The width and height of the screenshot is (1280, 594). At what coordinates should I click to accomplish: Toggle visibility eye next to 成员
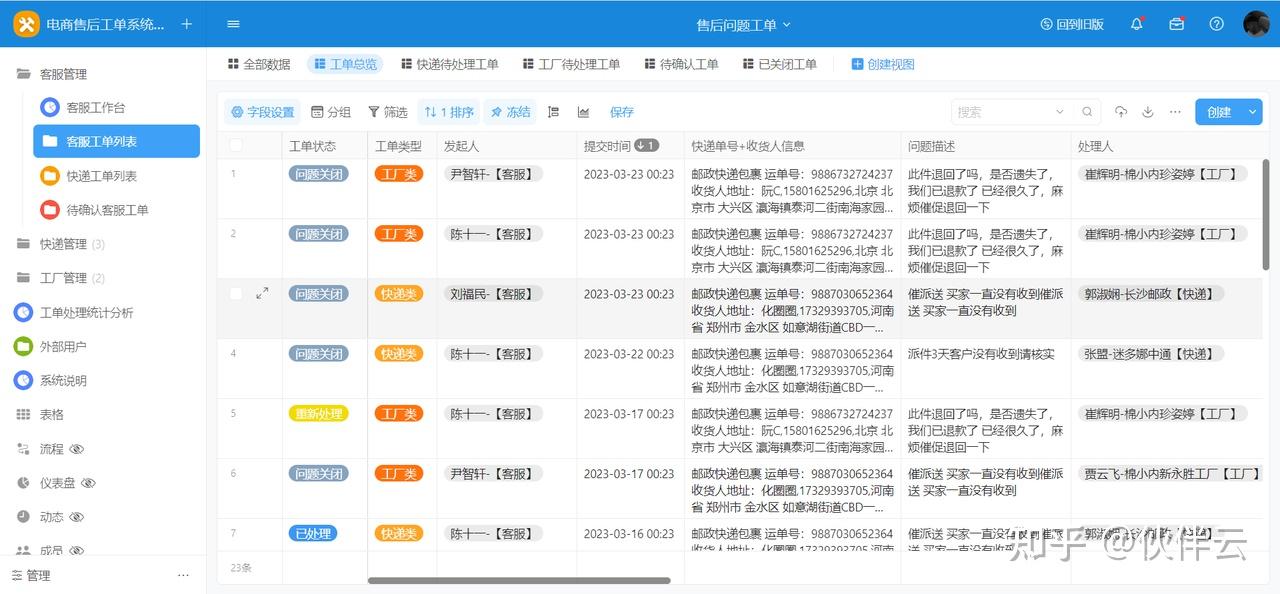pyautogui.click(x=77, y=550)
